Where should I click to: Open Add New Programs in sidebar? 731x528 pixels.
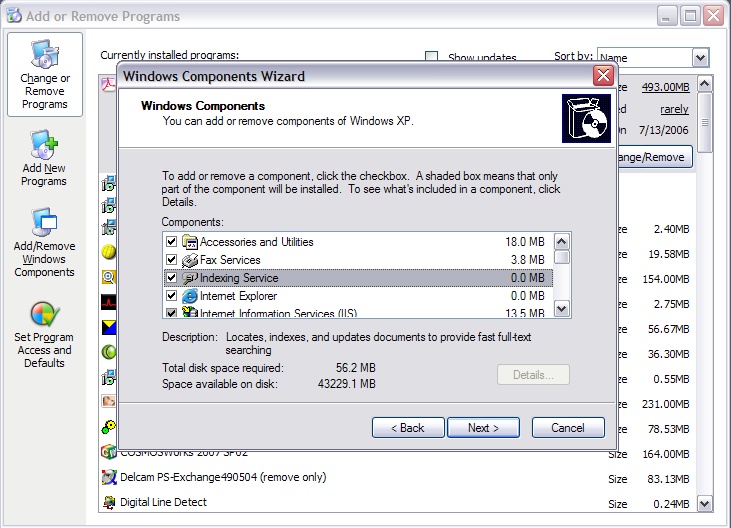point(44,158)
